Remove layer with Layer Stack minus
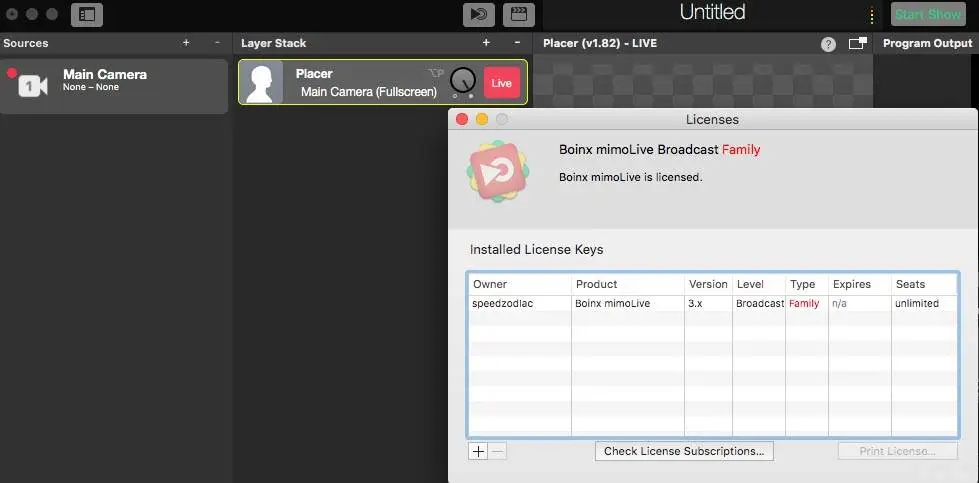This screenshot has height=483, width=979. [517, 42]
